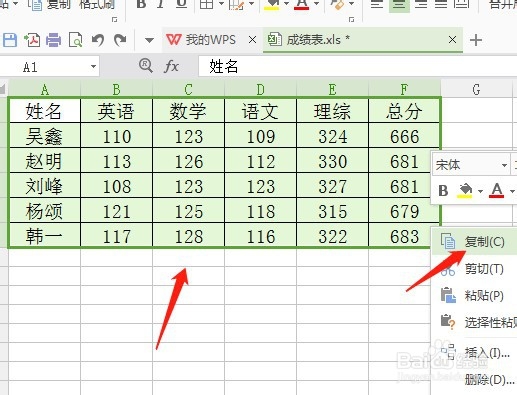
Task: Apply red font color from ribbon
Action: 302,5
